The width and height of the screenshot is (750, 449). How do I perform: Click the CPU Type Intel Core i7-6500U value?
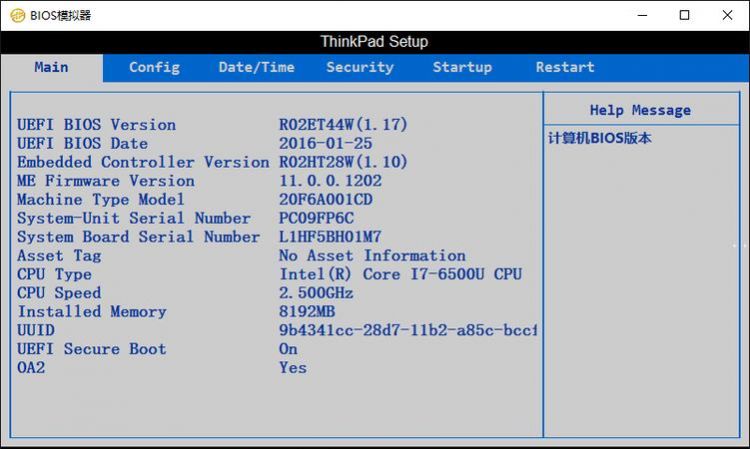(x=400, y=274)
